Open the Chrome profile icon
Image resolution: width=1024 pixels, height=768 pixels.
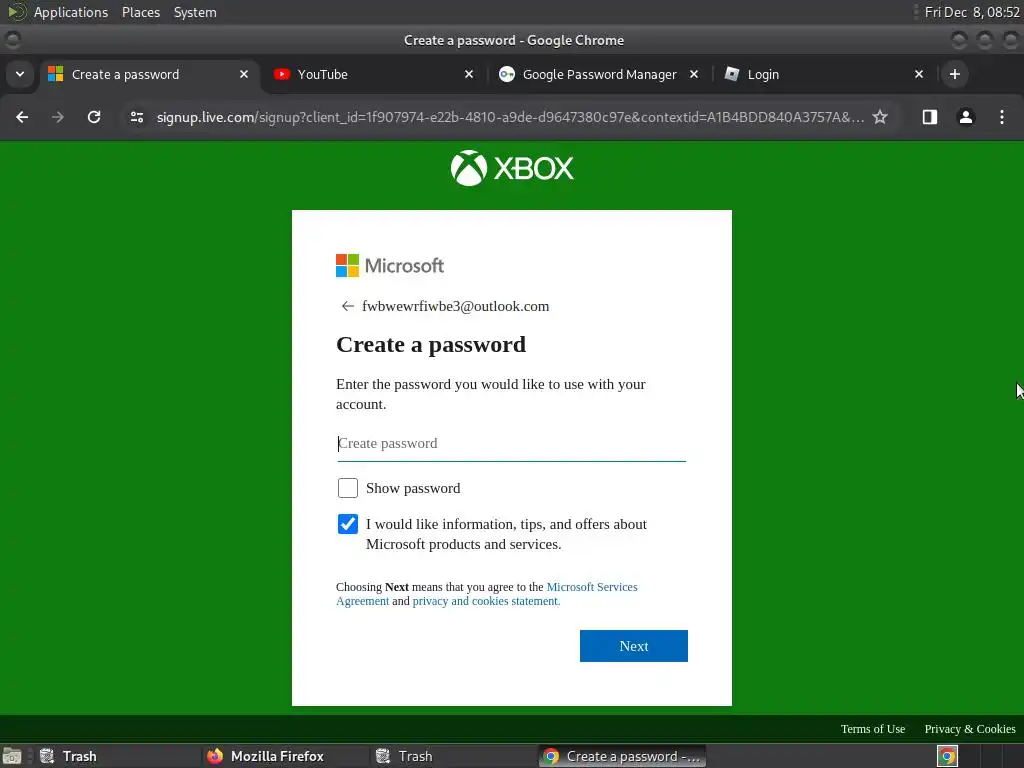click(x=966, y=117)
